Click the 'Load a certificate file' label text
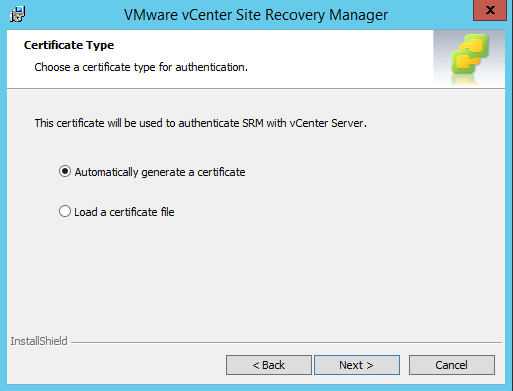Viewport: 513px width, 391px height. pyautogui.click(x=124, y=212)
